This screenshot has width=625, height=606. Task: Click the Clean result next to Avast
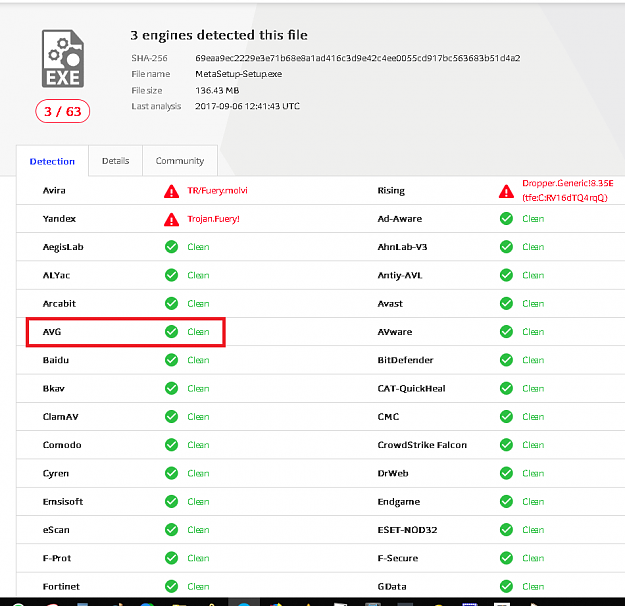click(533, 303)
